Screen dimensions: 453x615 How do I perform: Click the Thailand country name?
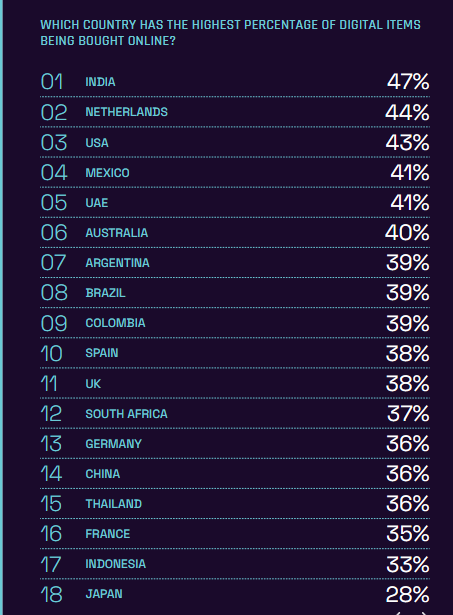tap(114, 504)
